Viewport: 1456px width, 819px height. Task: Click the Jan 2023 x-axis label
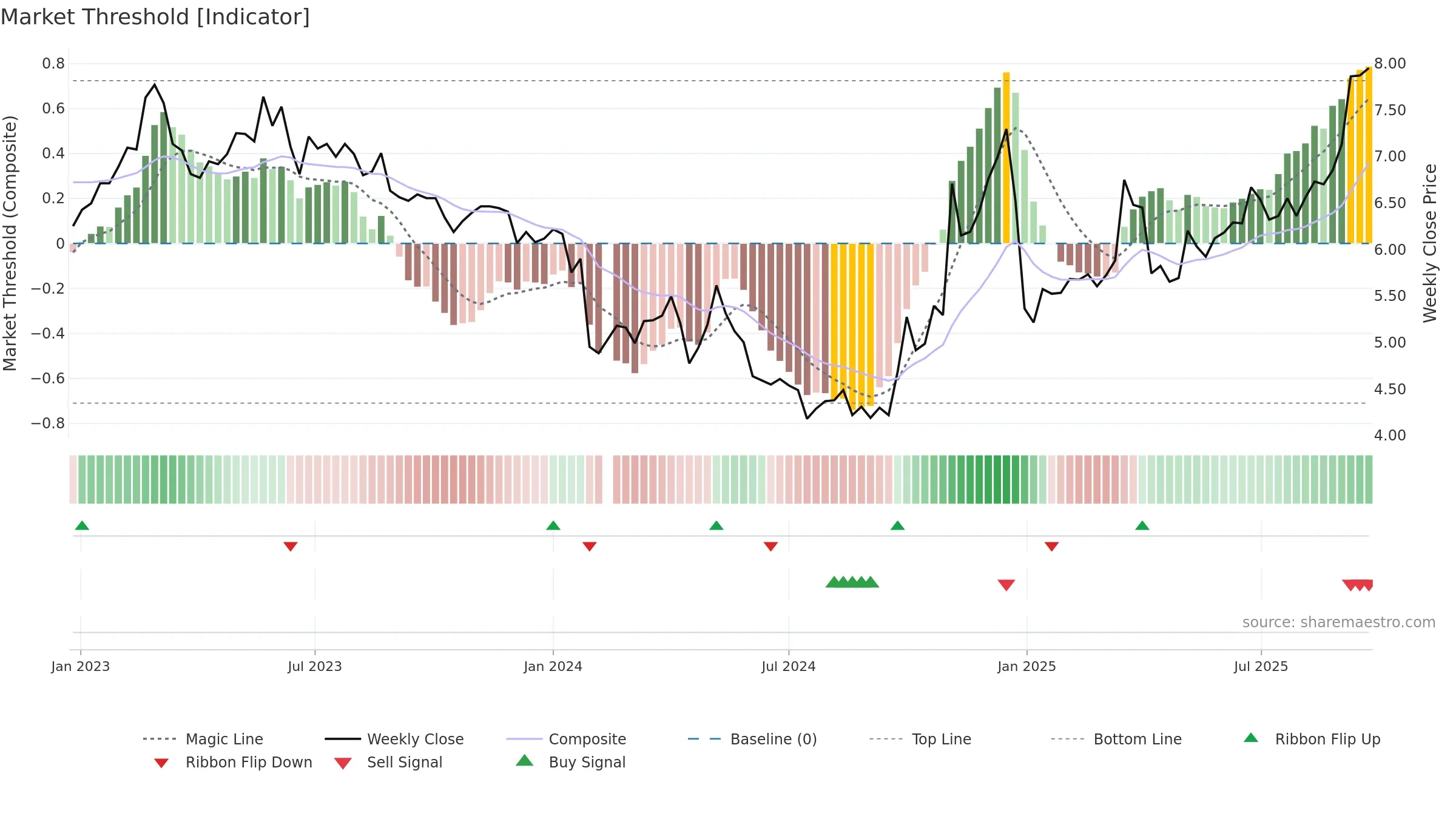click(81, 666)
